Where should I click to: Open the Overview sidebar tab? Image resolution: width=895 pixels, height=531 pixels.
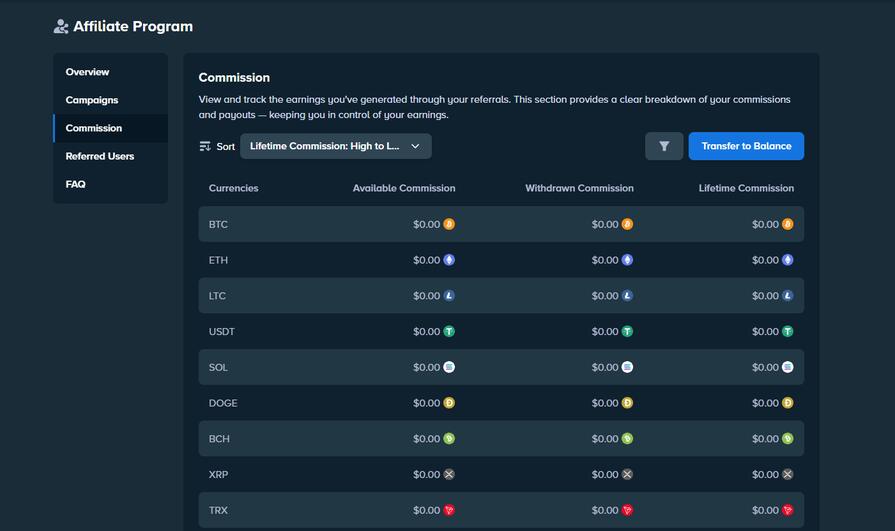coord(88,72)
